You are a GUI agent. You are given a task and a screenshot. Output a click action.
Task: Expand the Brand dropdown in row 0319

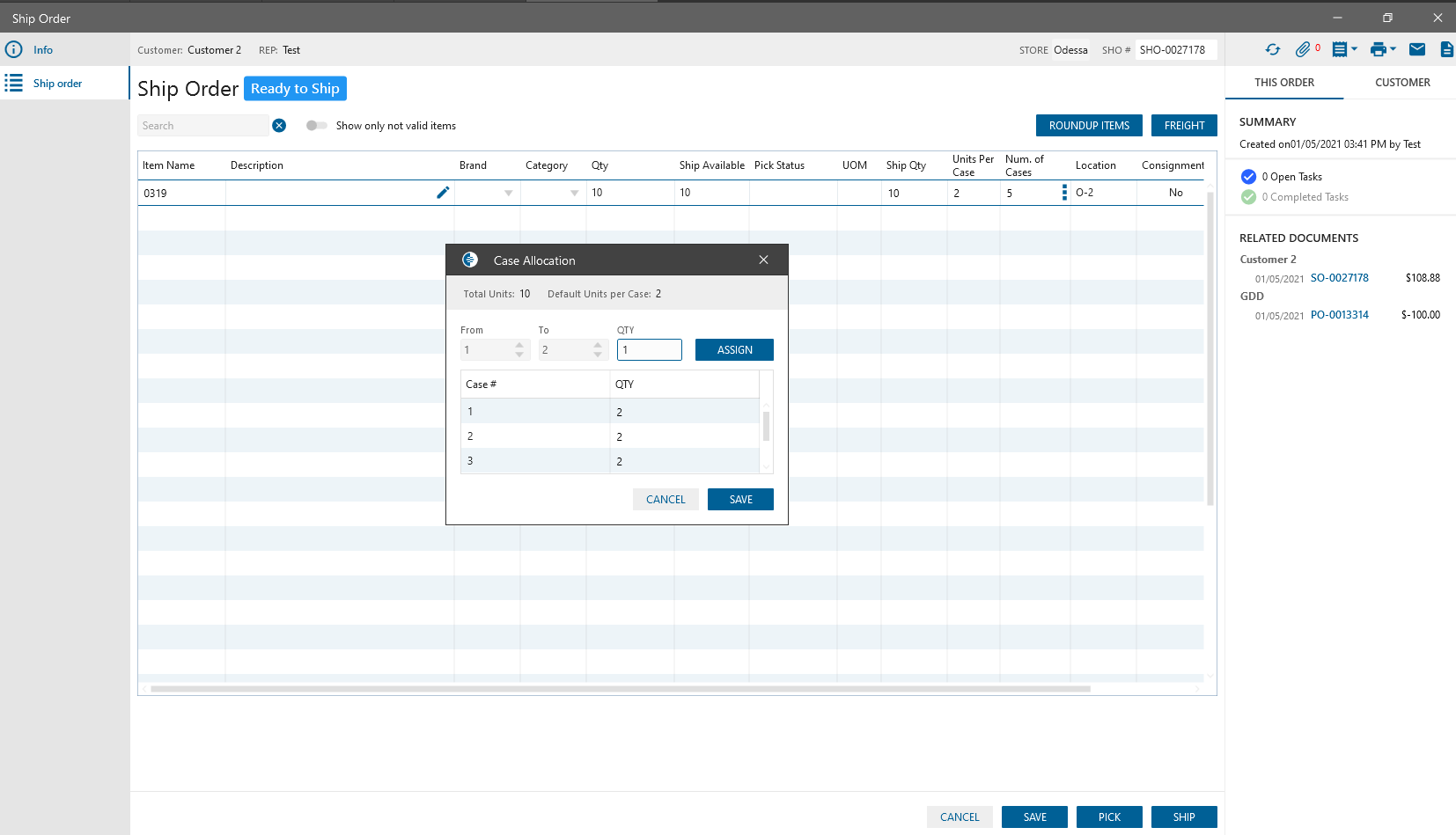pos(509,193)
